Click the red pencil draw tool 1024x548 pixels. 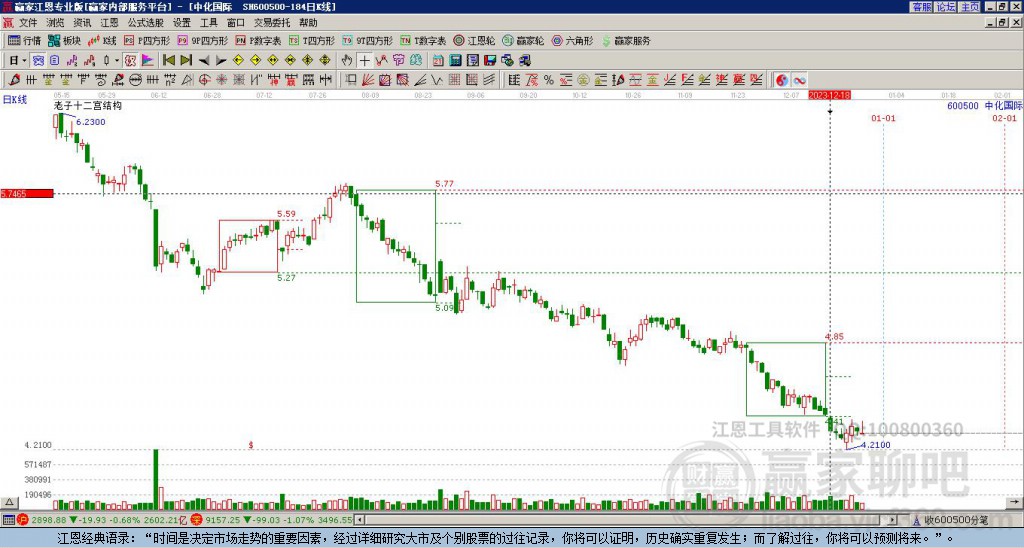coord(14,80)
